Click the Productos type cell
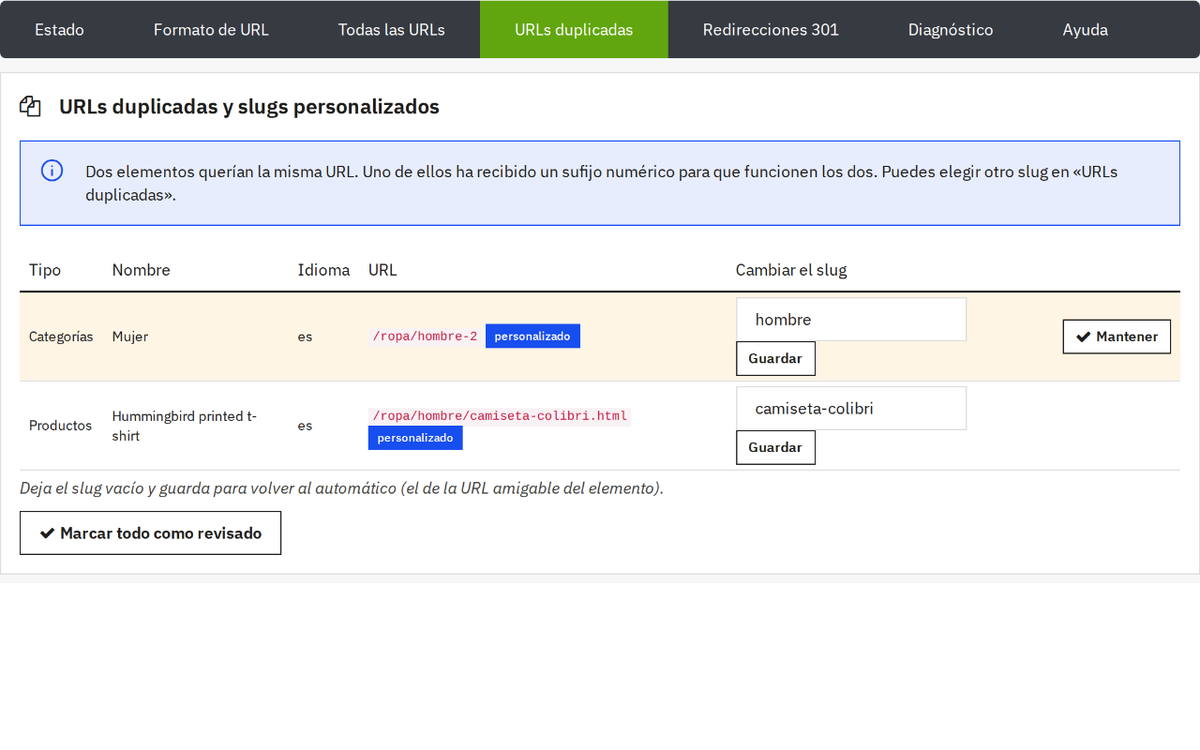The height and width of the screenshot is (750, 1200). [60, 425]
